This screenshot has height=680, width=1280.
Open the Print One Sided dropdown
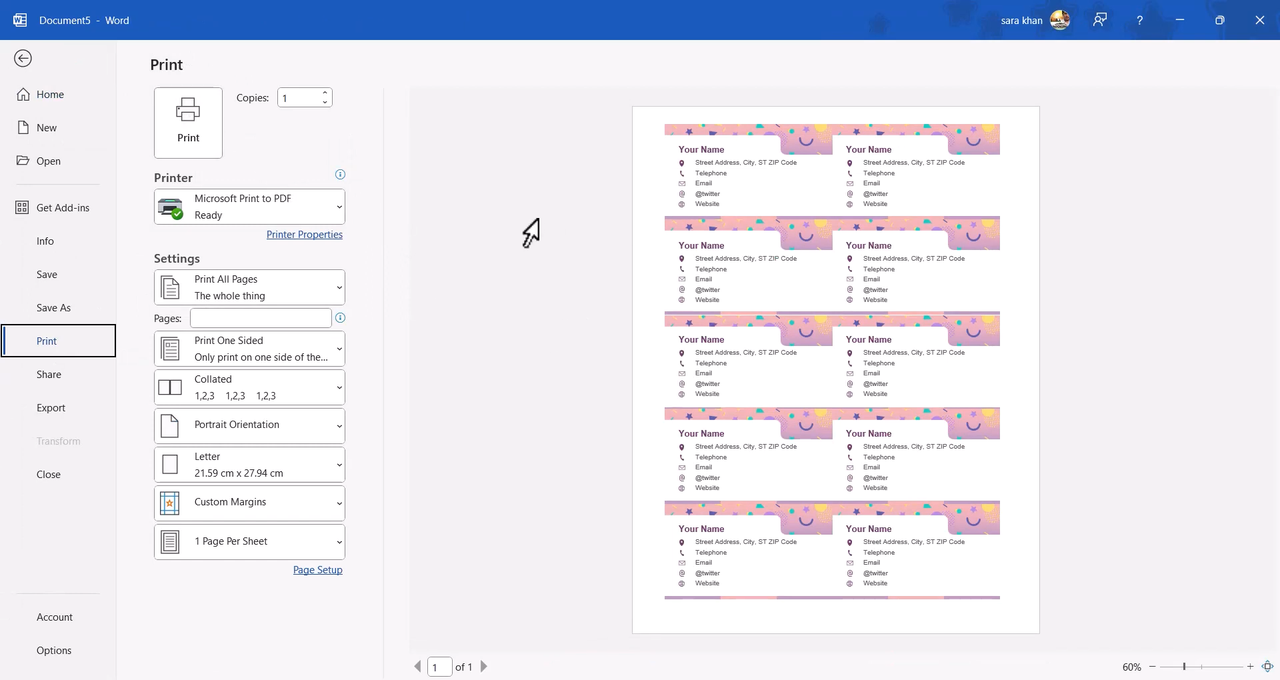(x=249, y=349)
